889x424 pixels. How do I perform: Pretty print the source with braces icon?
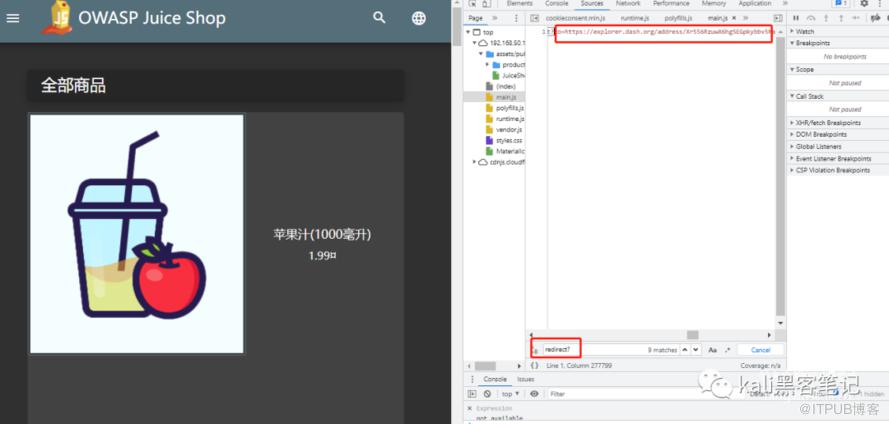pos(535,365)
